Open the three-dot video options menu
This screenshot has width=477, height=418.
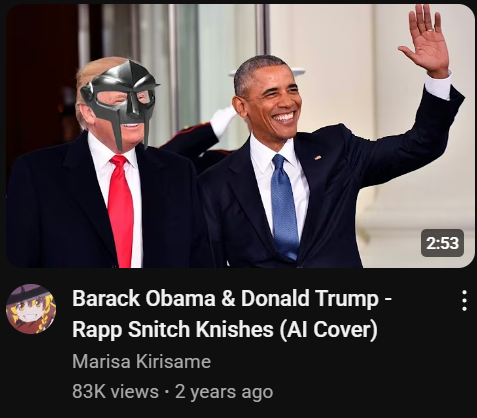point(464,300)
